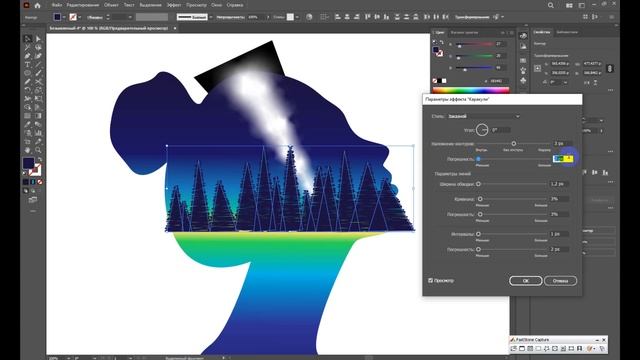
Task: Select the Magic Wand tool
Action: tap(28, 47)
